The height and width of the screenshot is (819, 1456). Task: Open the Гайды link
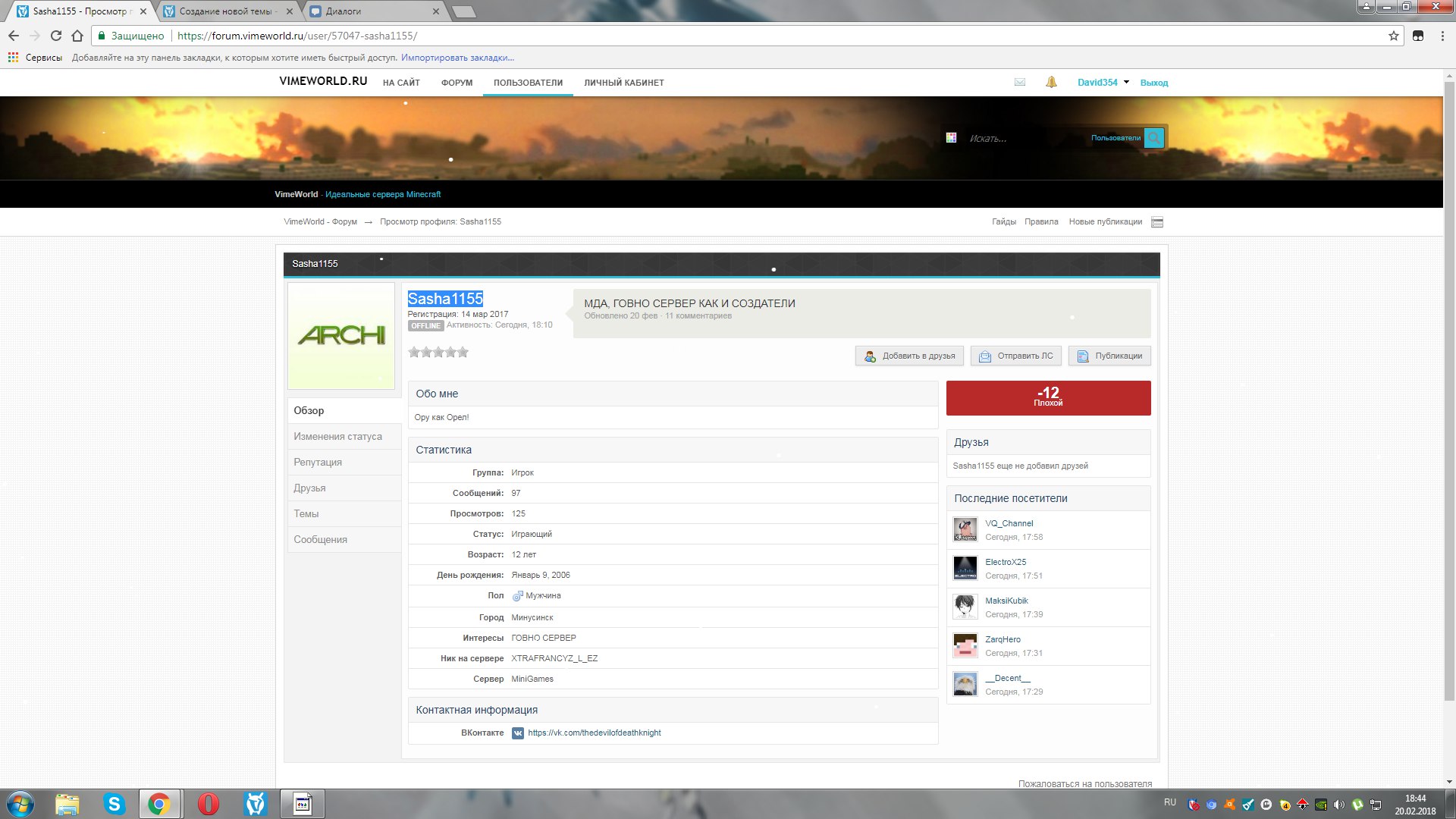pos(1003,221)
